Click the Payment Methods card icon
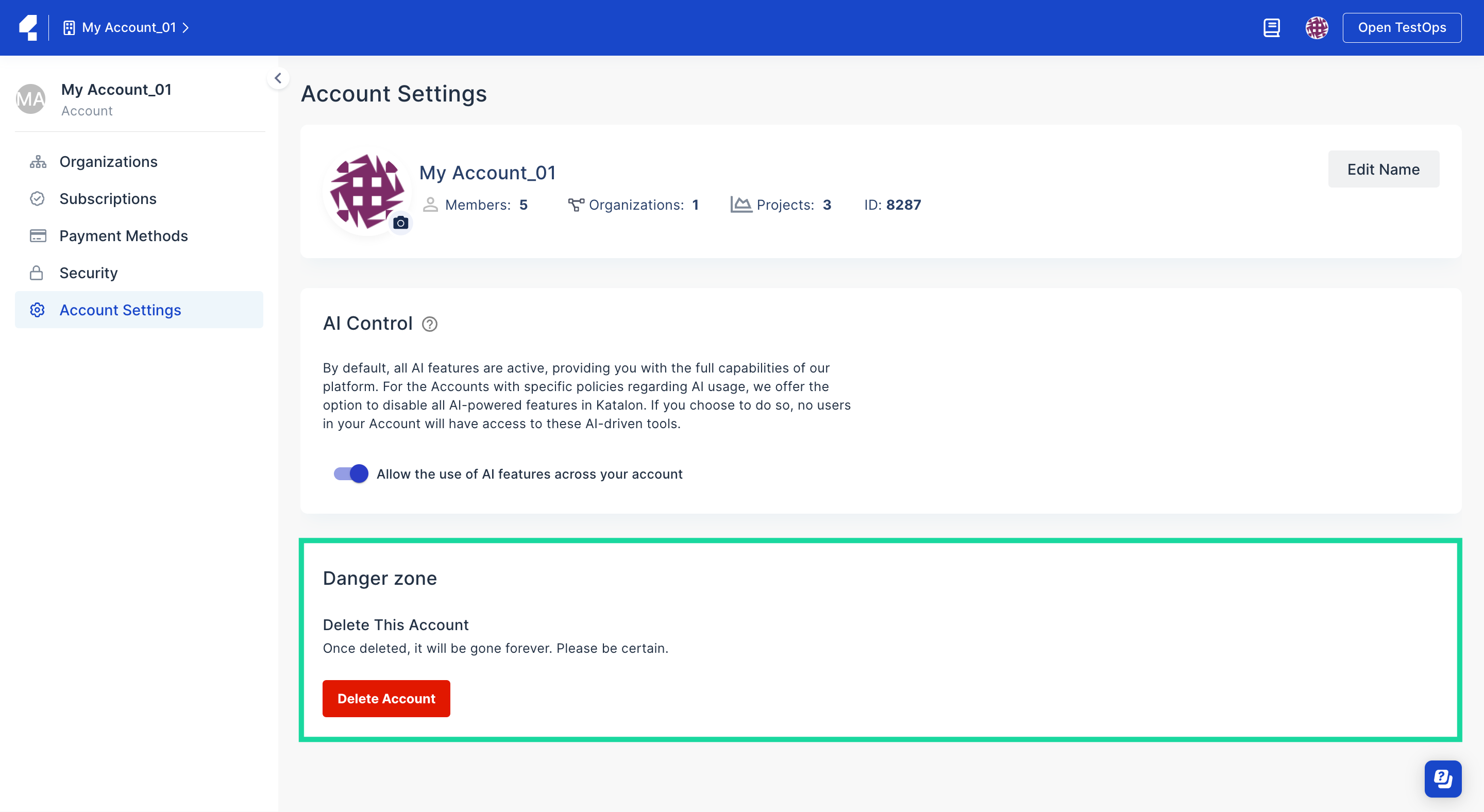Image resolution: width=1484 pixels, height=812 pixels. tap(38, 235)
